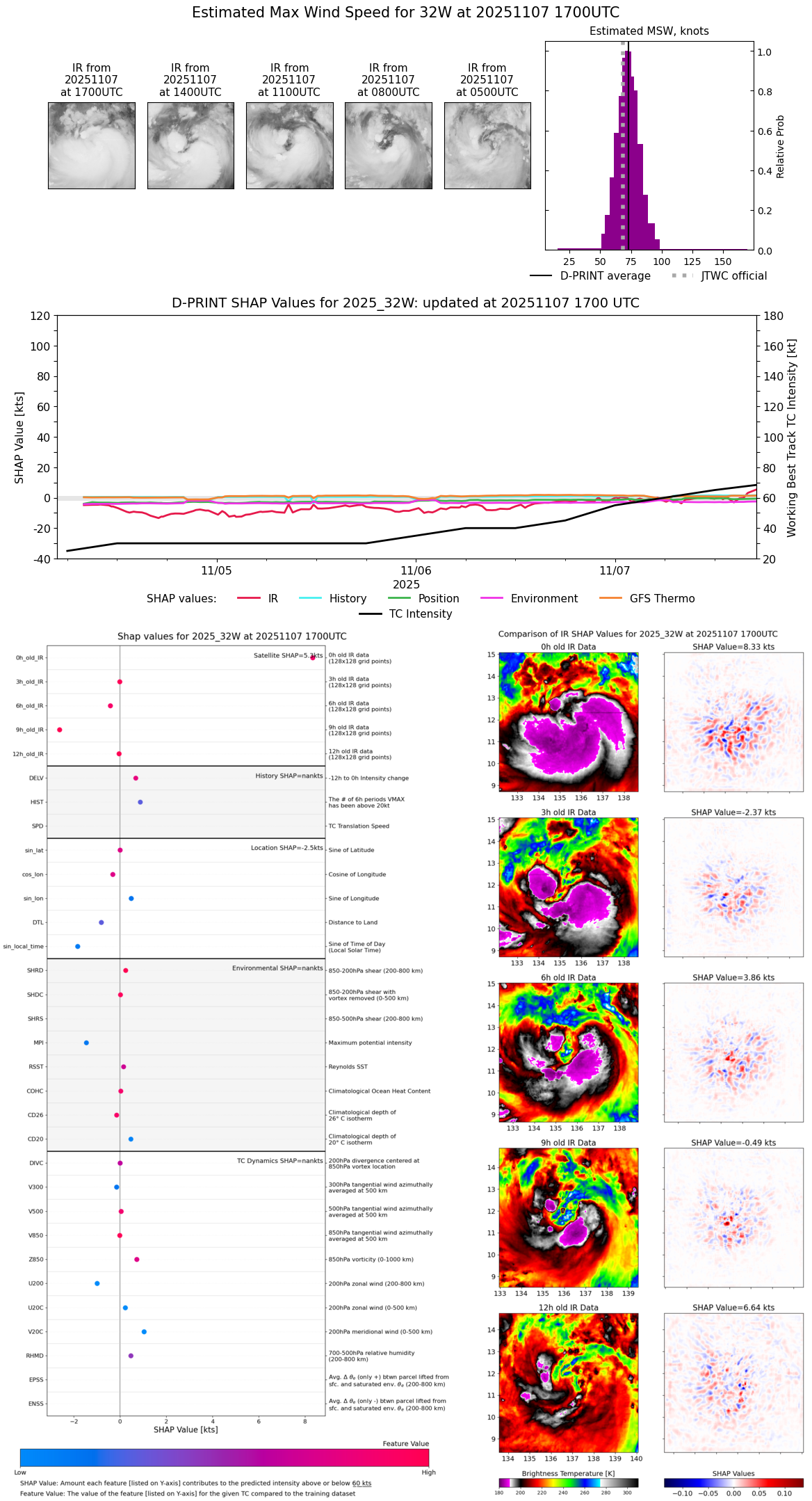The image size is (812, 1501).
Task: Click the 9h_old_IR SHAP data point
Action: (x=60, y=730)
